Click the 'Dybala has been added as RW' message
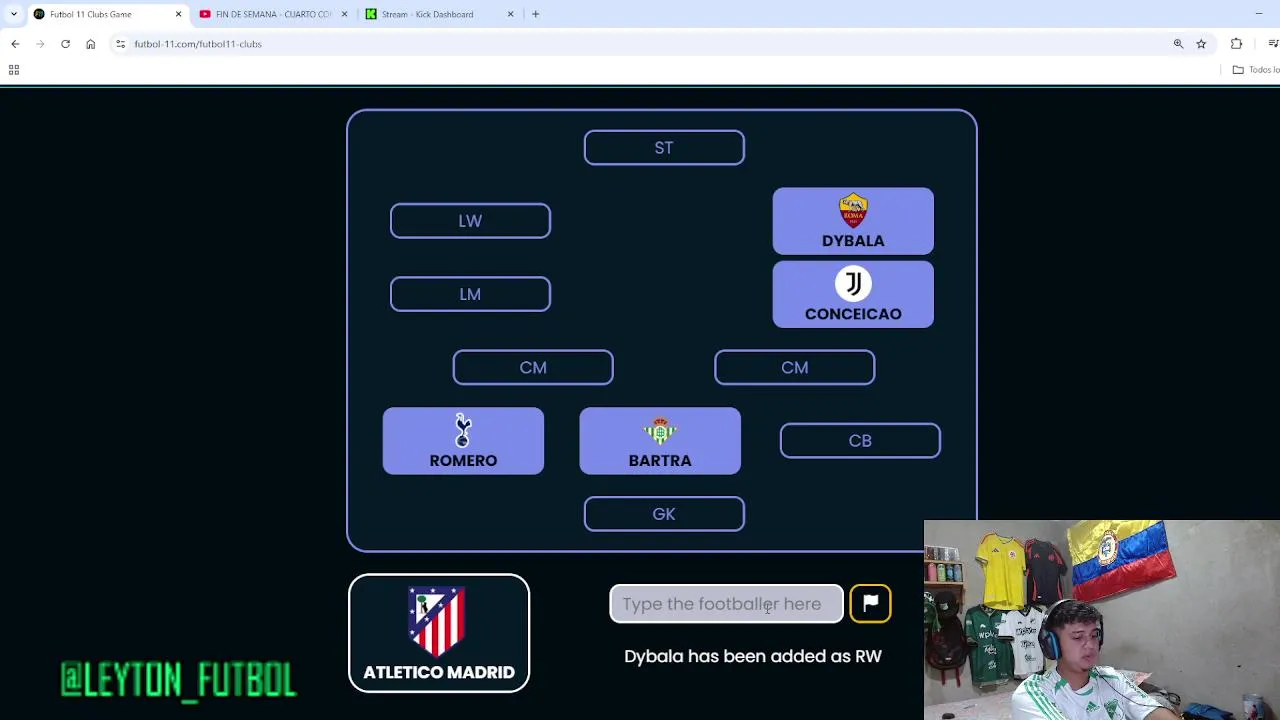The height and width of the screenshot is (720, 1280). [x=753, y=656]
